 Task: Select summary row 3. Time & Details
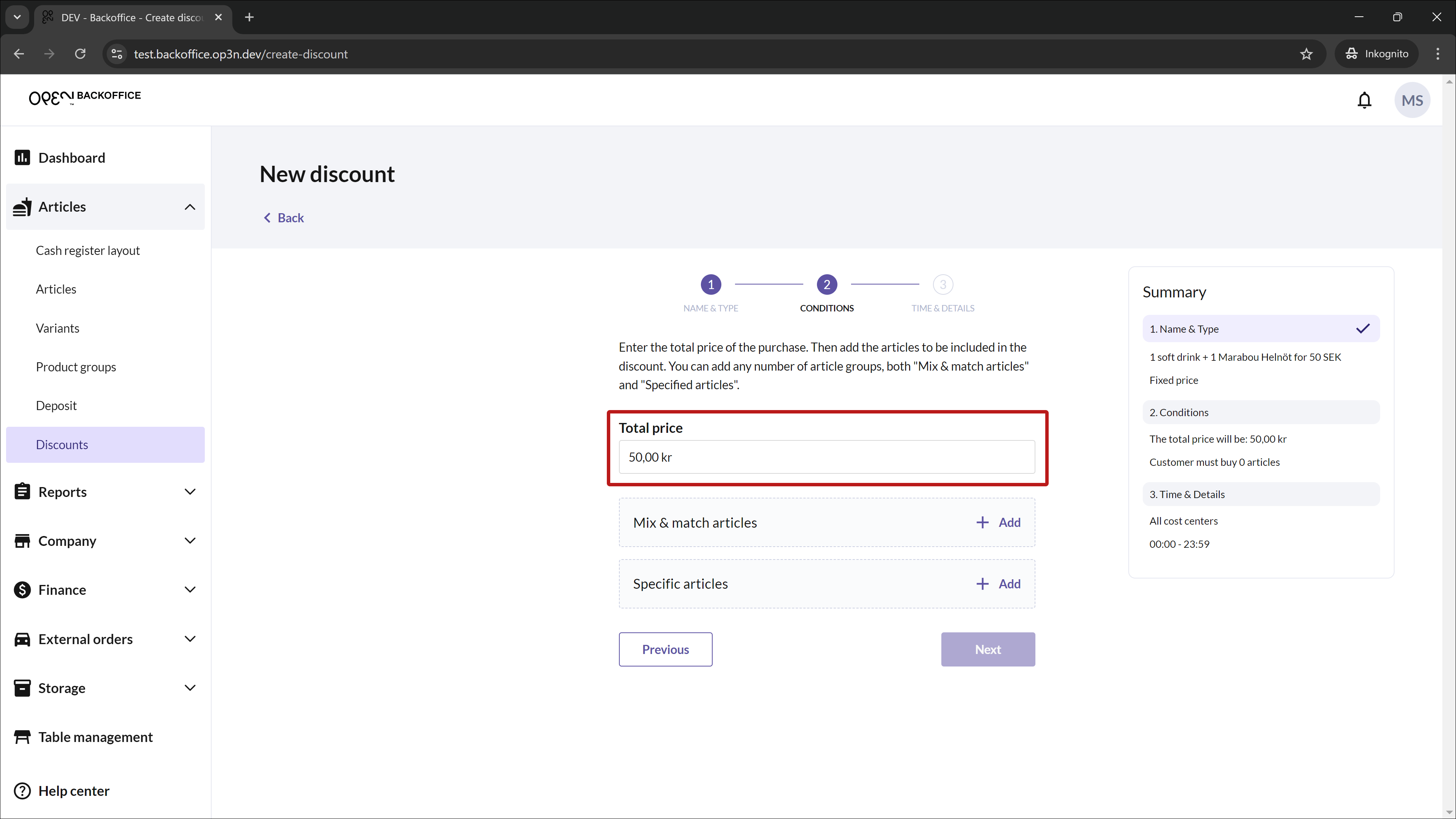pos(1260,495)
